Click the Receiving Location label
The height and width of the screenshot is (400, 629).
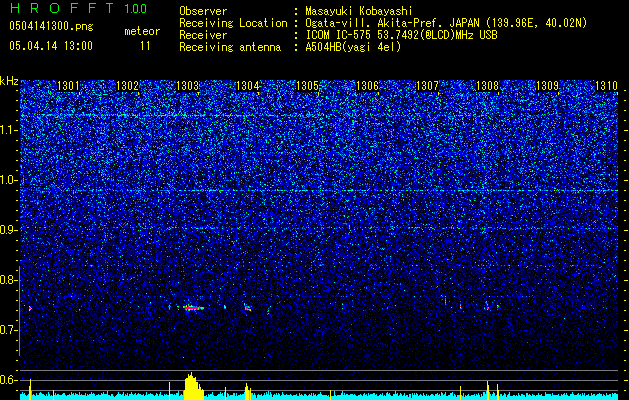(233, 23)
